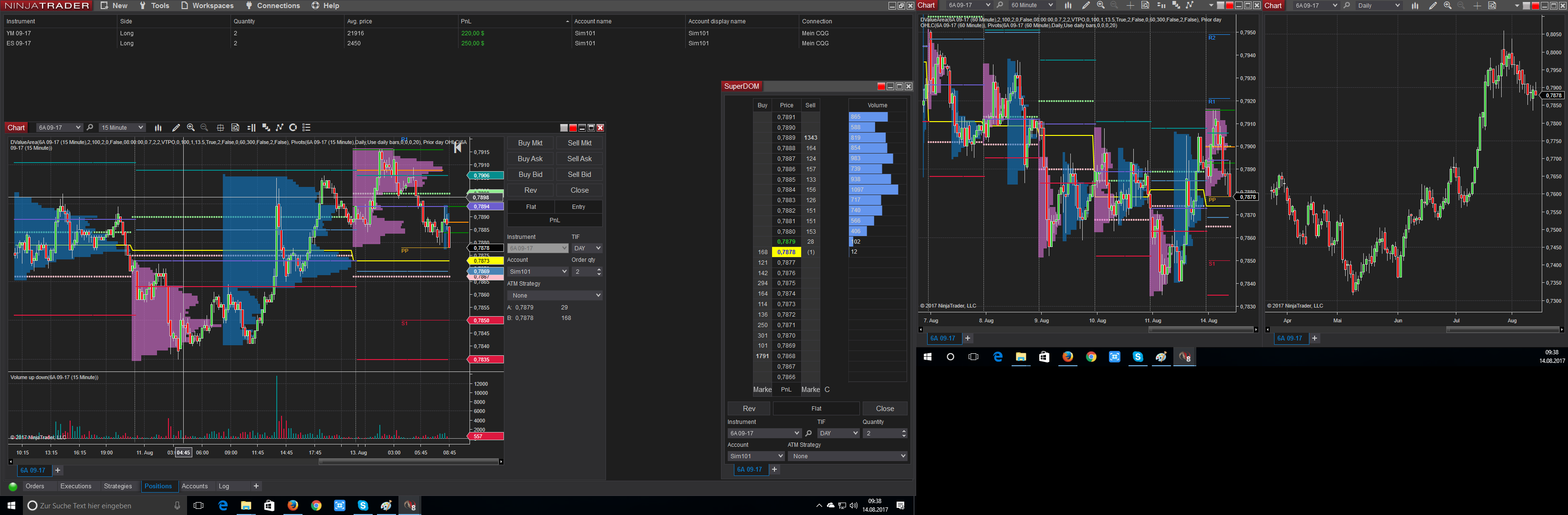1568x515 pixels.
Task: Click the Sell Mkt button
Action: tap(579, 143)
